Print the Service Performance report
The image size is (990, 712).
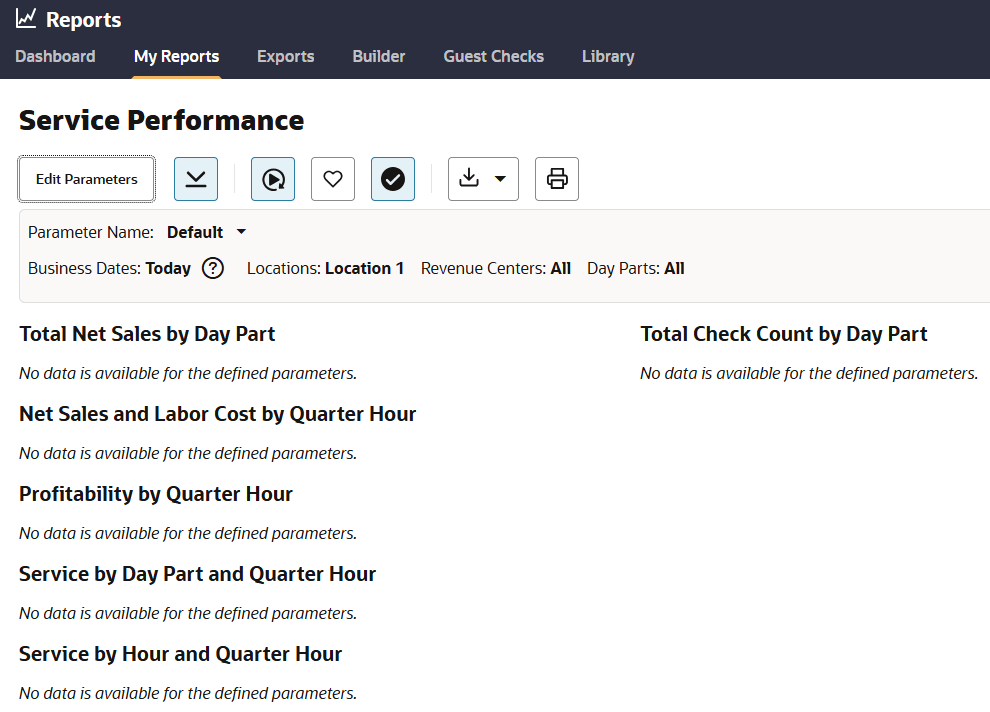point(557,179)
